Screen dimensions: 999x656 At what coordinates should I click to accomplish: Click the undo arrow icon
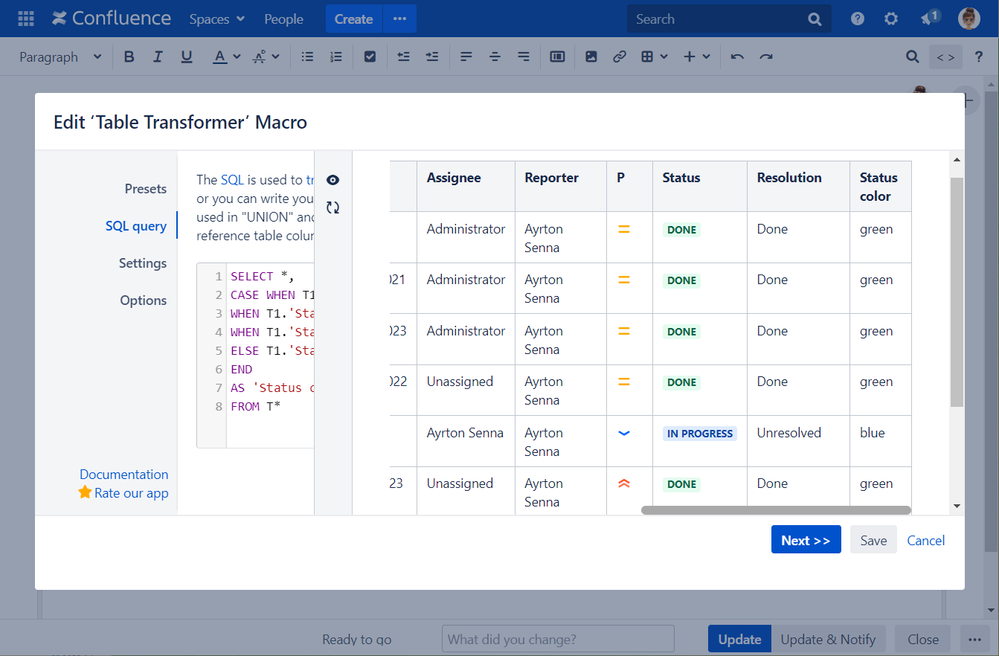coord(737,57)
